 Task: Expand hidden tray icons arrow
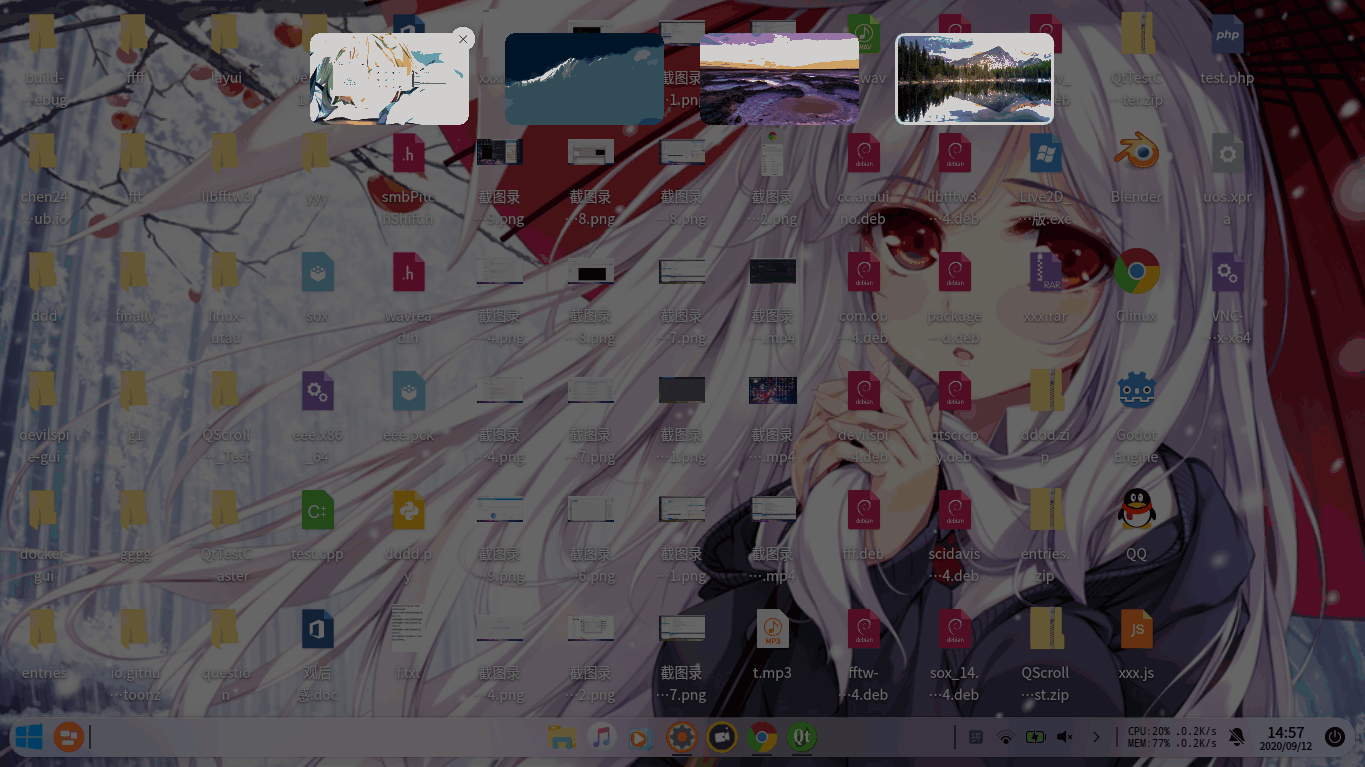(1096, 737)
